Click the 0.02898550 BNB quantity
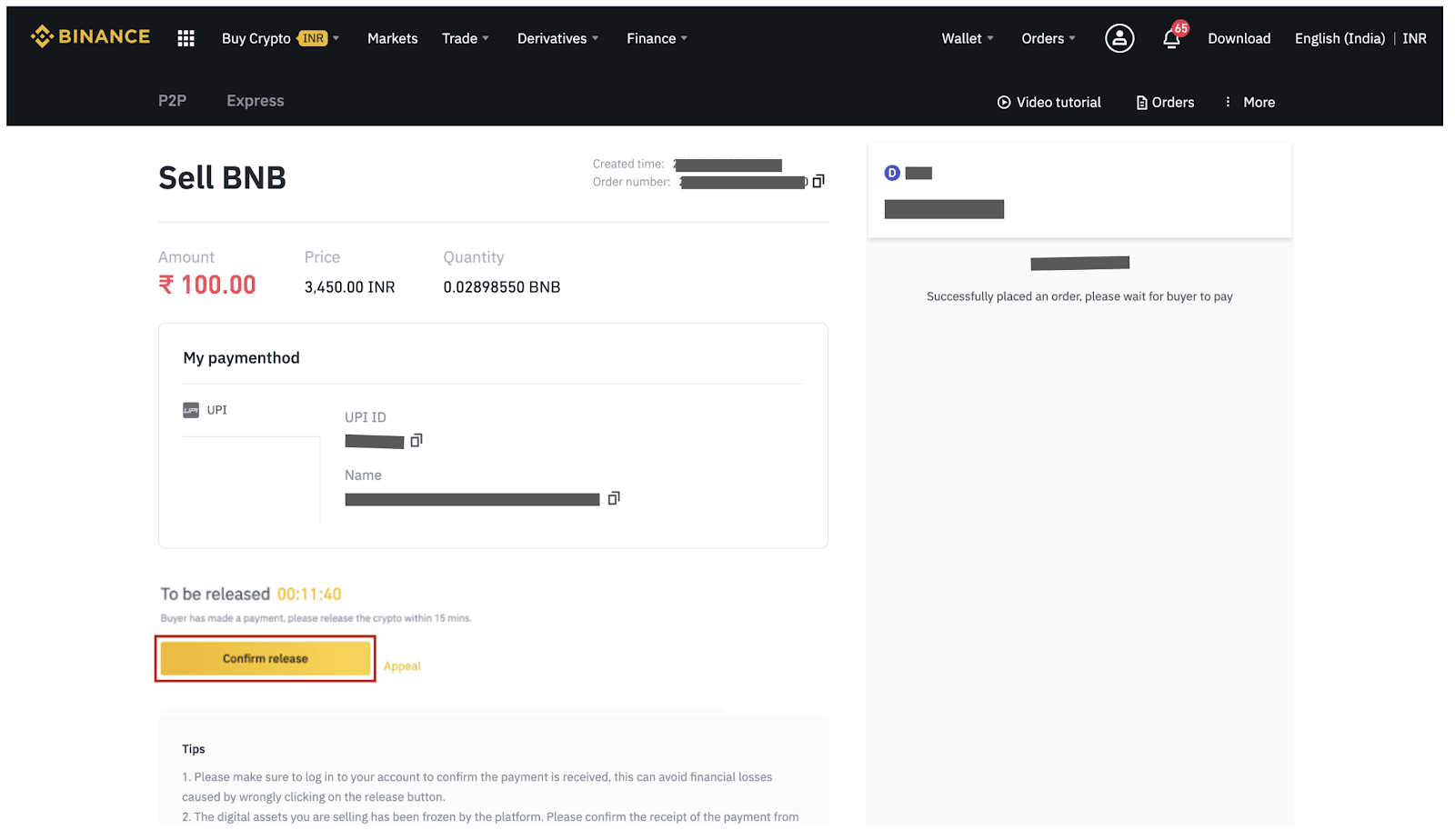1455x840 pixels. click(502, 287)
